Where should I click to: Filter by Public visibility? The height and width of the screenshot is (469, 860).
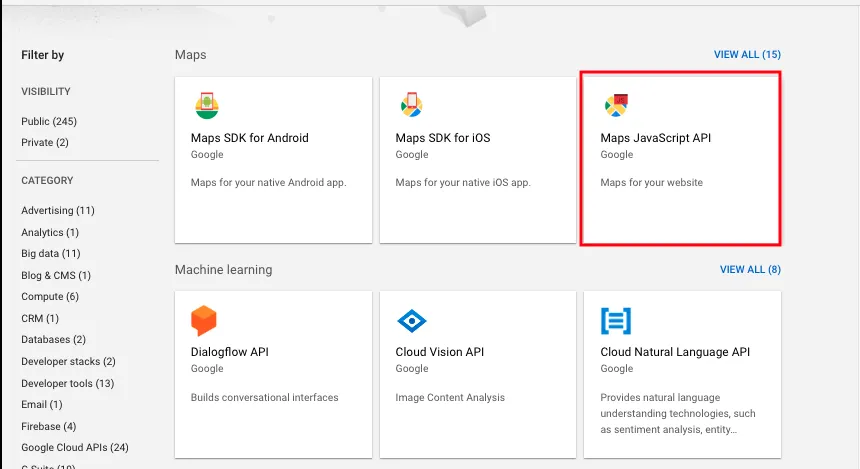tap(49, 121)
